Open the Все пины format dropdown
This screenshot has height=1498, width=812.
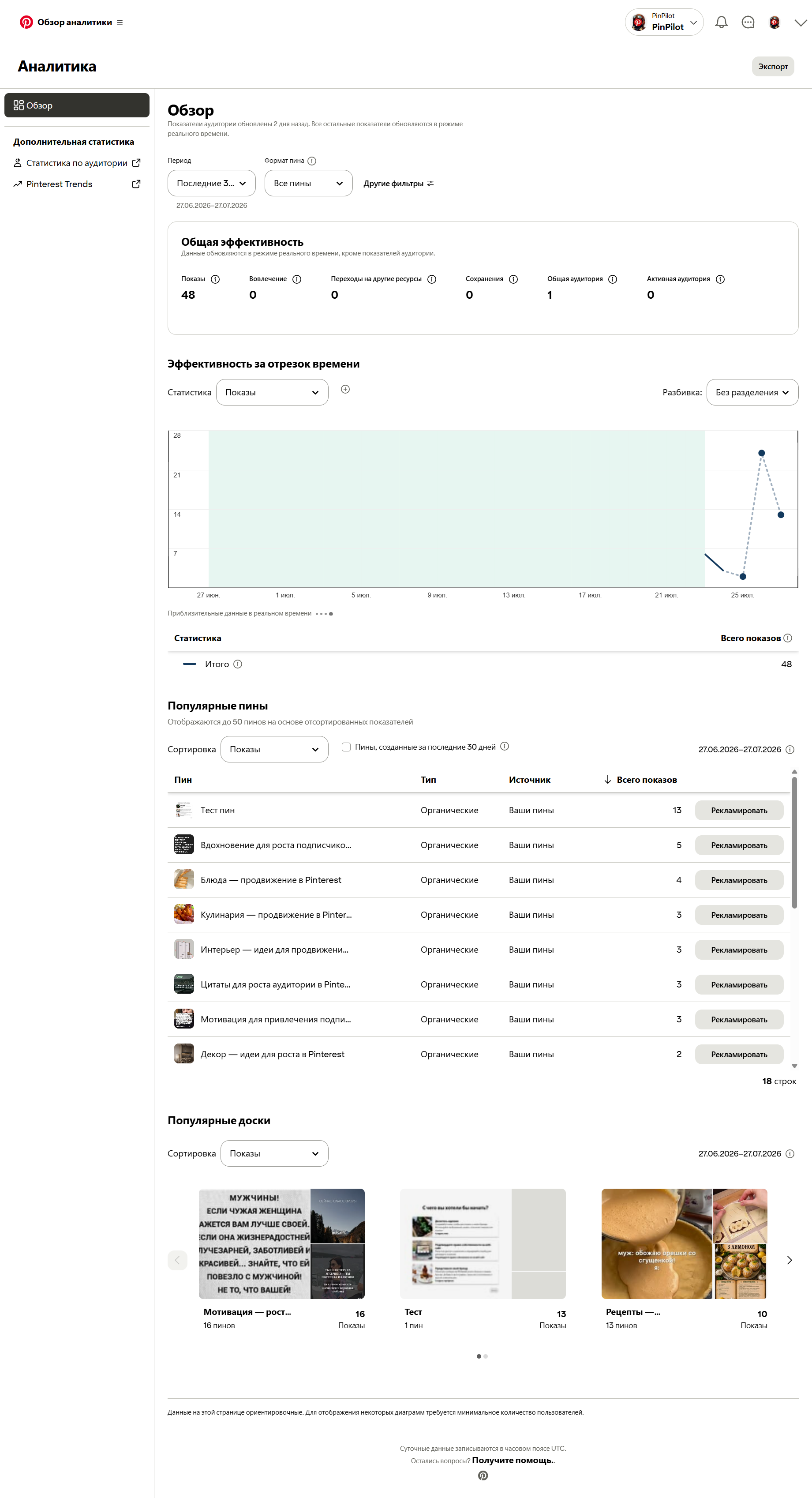[308, 183]
